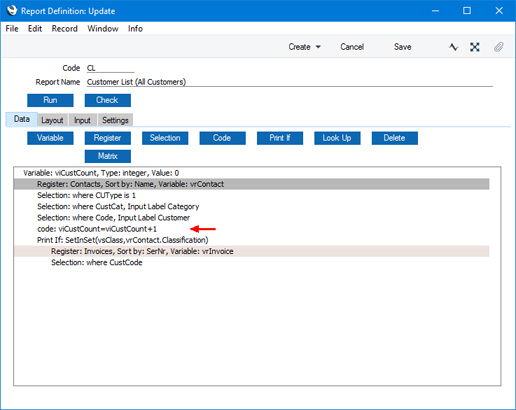Image resolution: width=516 pixels, height=410 pixels.
Task: Add a Variable line
Action: pos(50,138)
